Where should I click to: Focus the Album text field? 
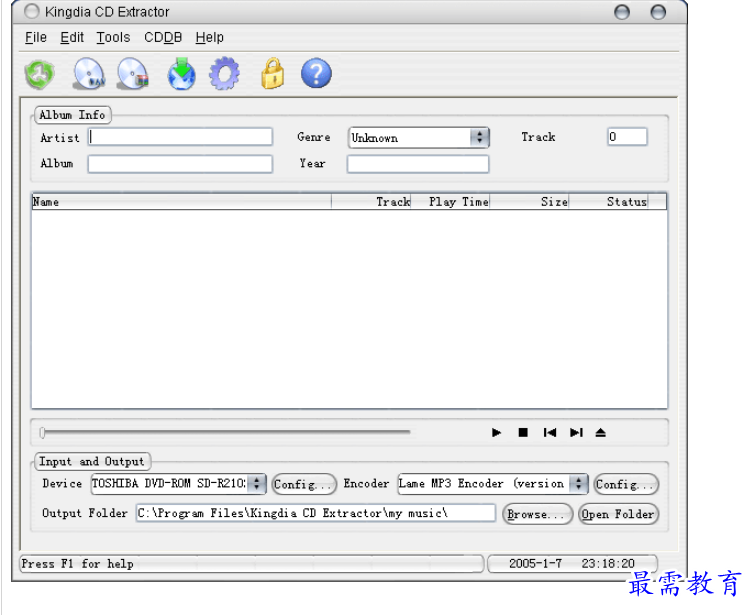tap(180, 164)
